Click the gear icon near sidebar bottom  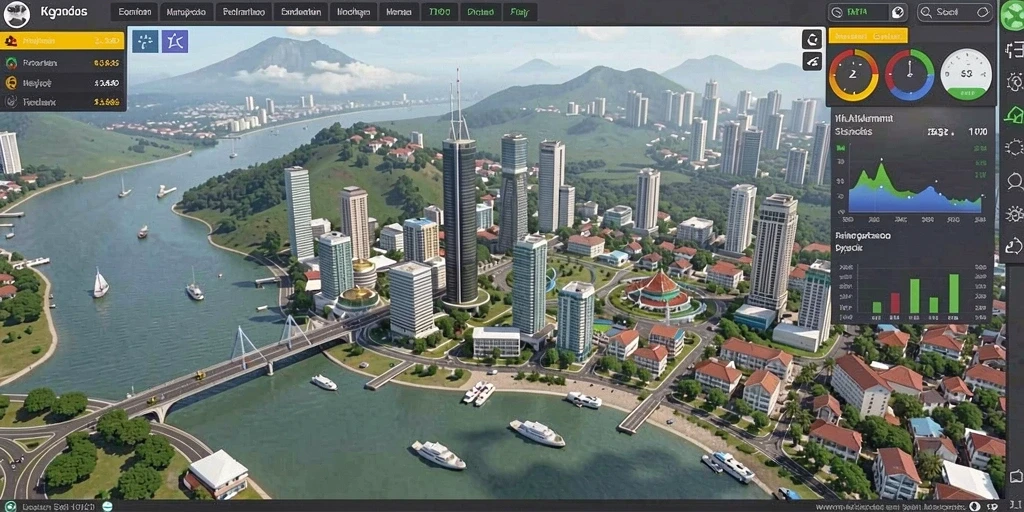(x=1014, y=214)
